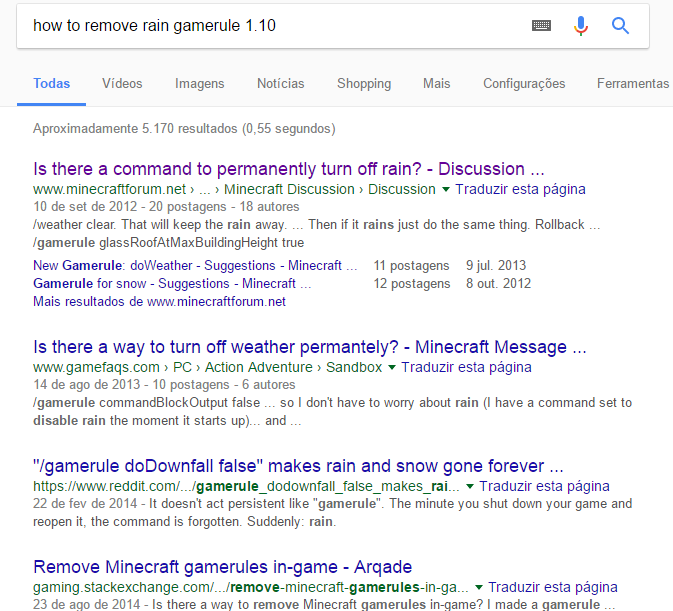Viewport: 673px width, 611px height.
Task: Switch to the Notícias tab
Action: (x=281, y=83)
